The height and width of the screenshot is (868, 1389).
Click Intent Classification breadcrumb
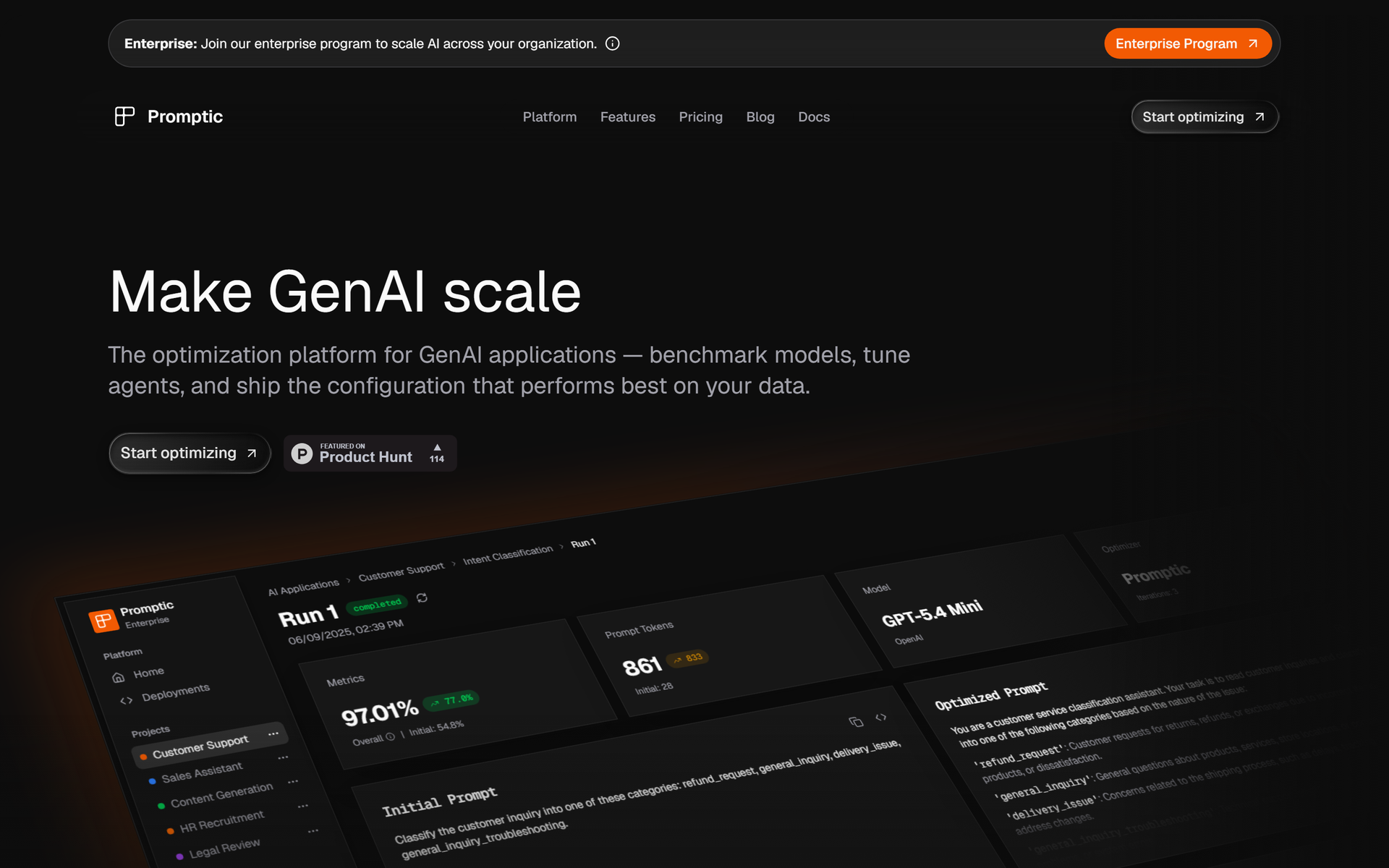pos(508,555)
